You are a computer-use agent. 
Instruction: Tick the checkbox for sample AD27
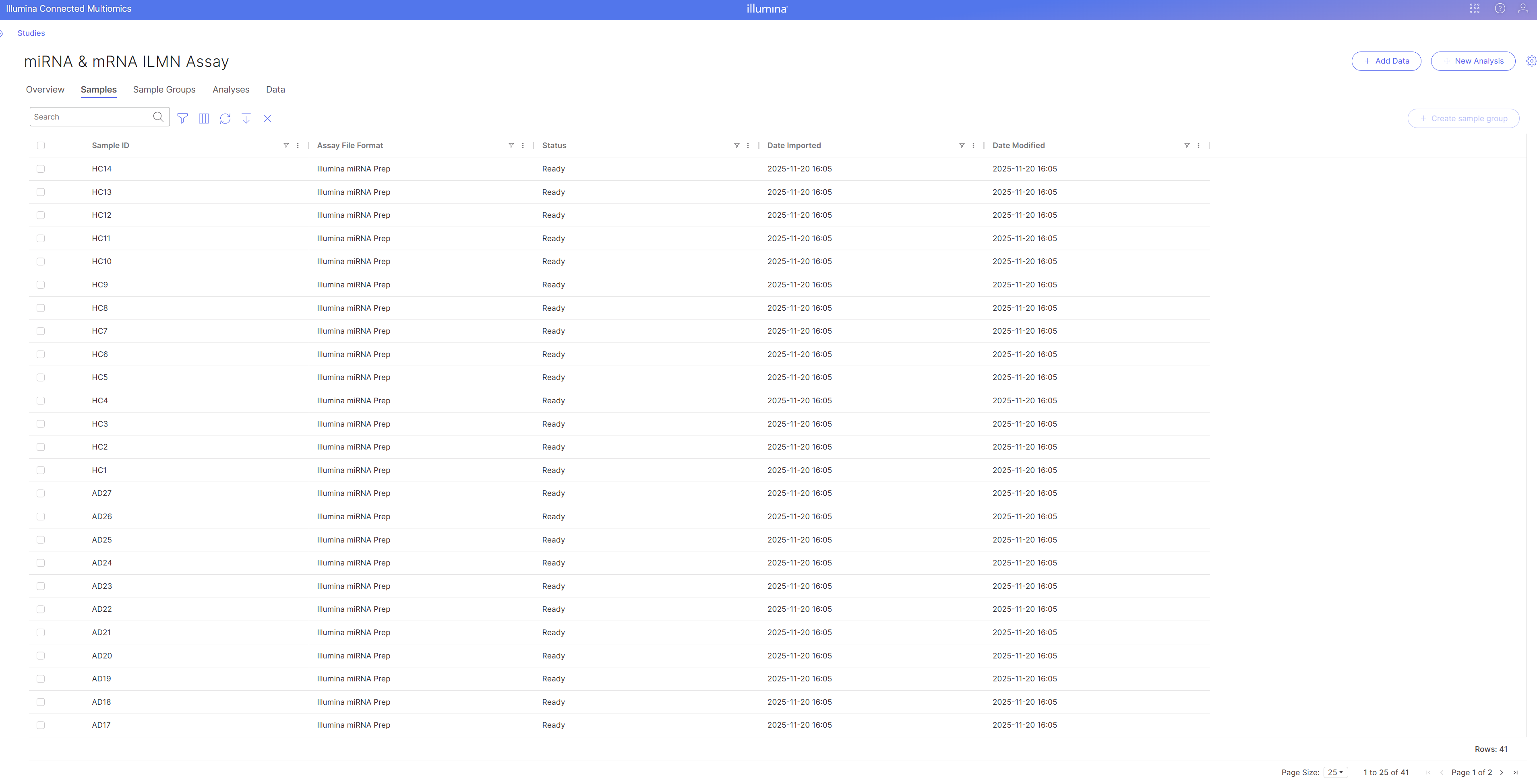tap(41, 493)
